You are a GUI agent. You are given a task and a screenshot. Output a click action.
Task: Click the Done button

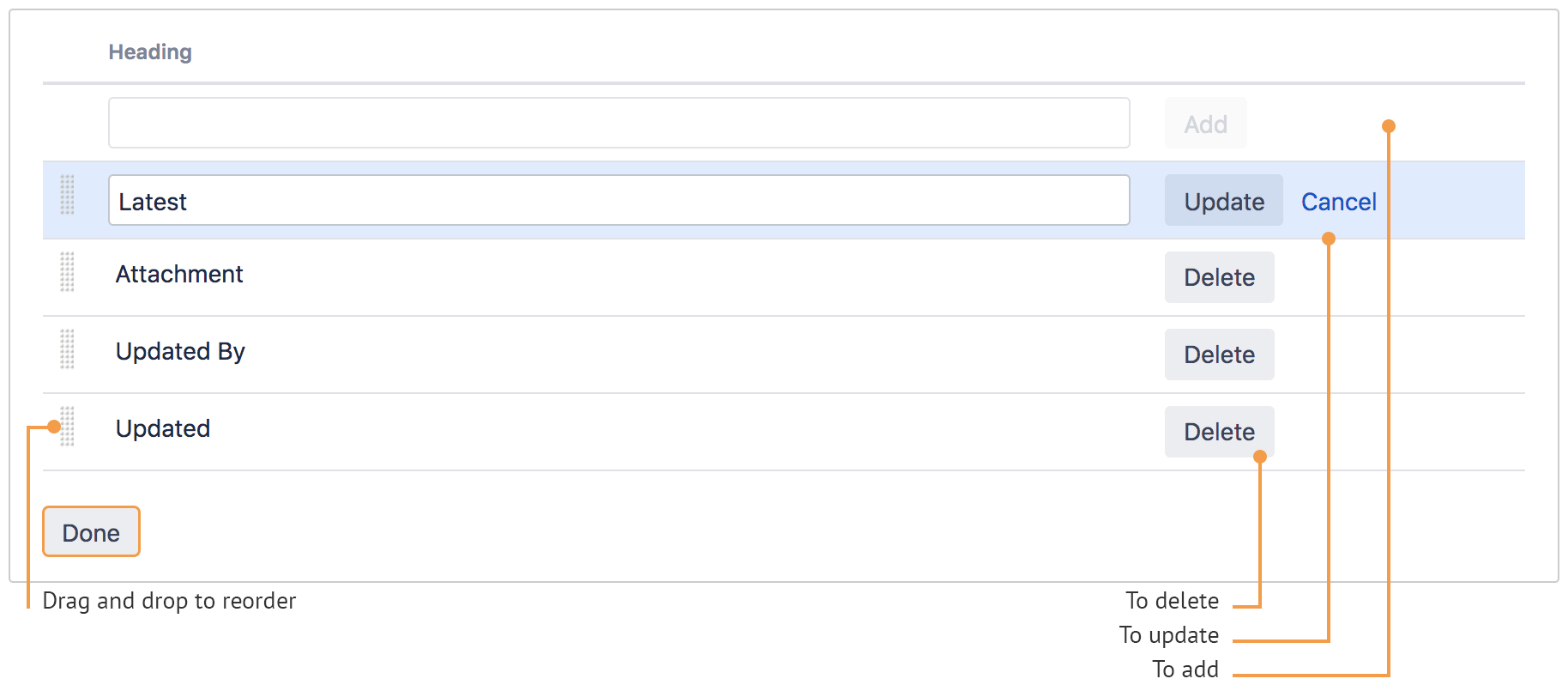click(x=91, y=531)
